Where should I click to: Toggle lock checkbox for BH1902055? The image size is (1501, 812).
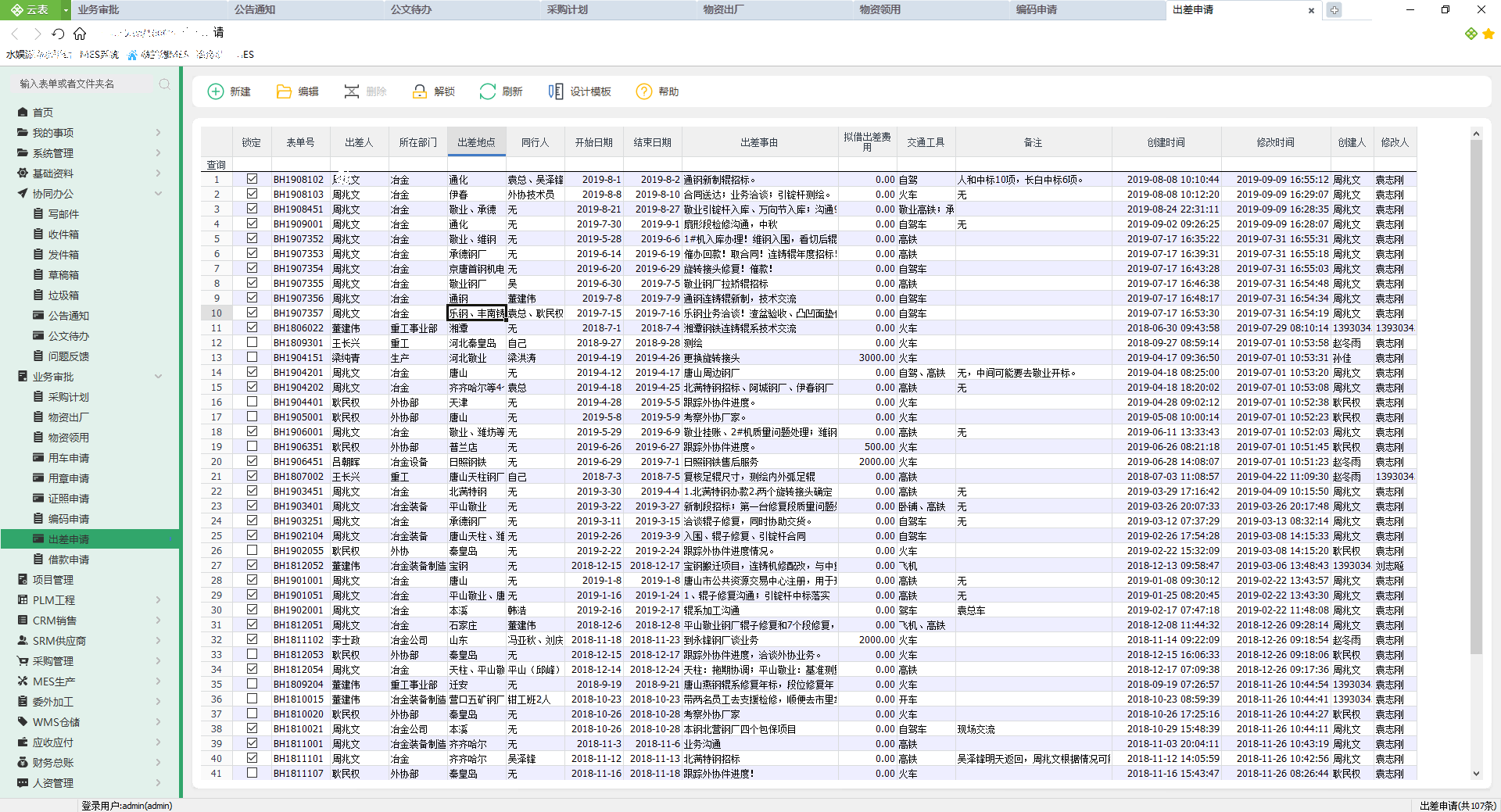click(x=252, y=550)
